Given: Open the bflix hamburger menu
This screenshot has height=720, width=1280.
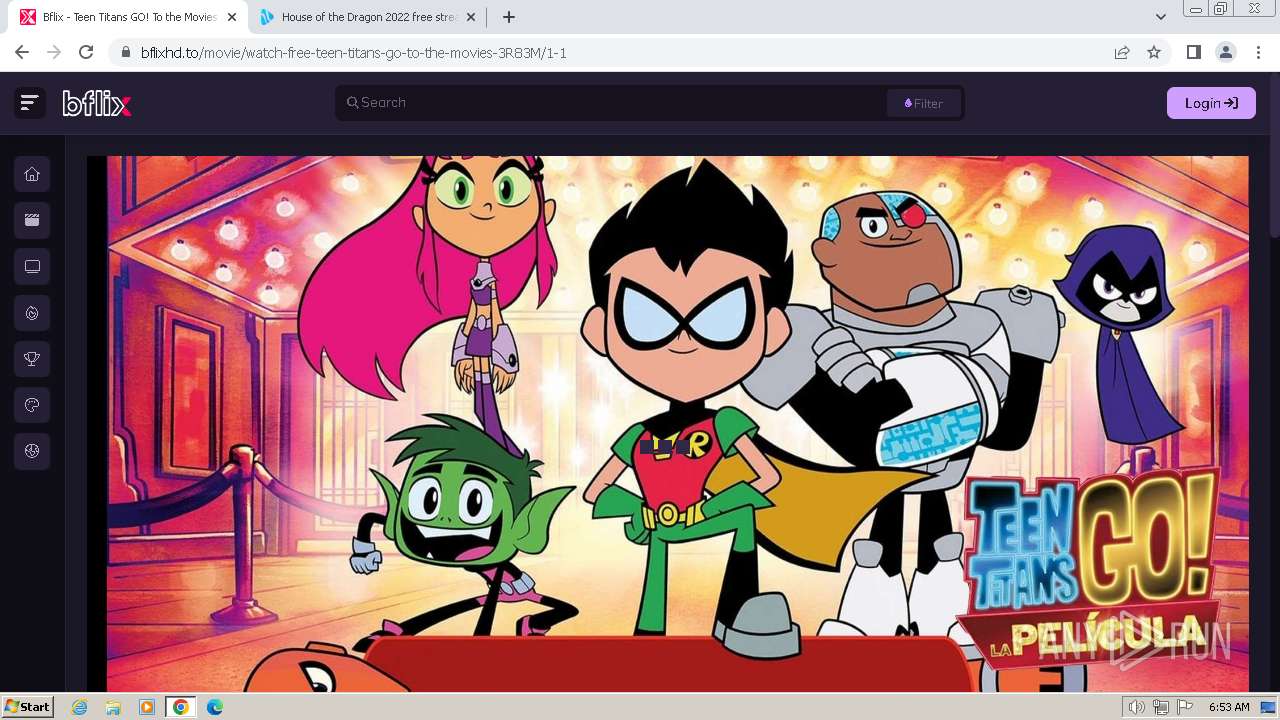Looking at the screenshot, I should (29, 102).
